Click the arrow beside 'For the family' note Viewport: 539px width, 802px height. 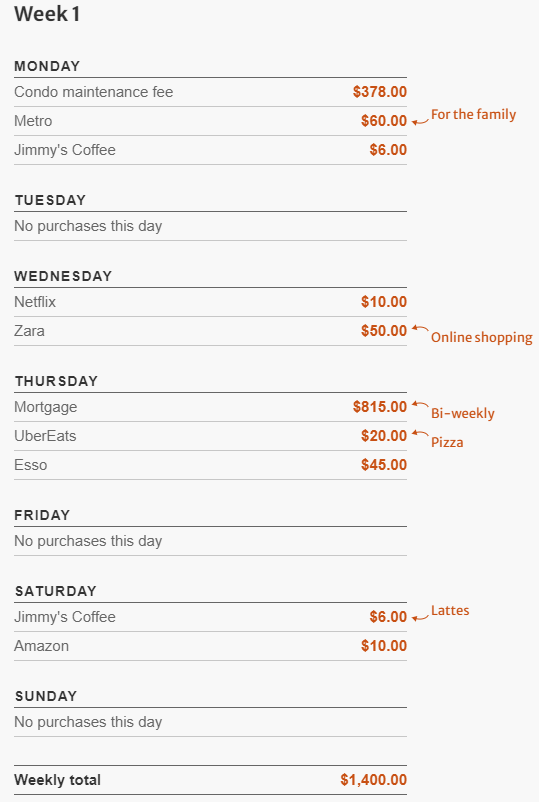pos(420,121)
